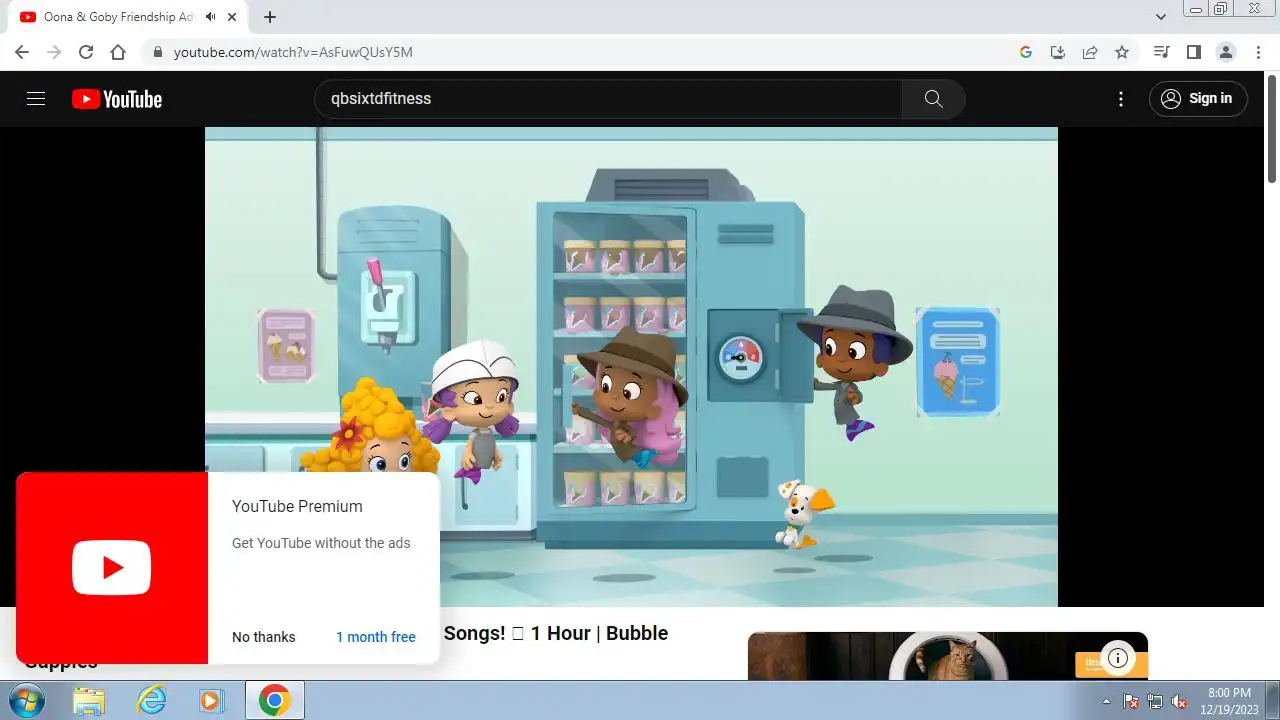Click the red YouTube Premium logo

pyautogui.click(x=112, y=568)
